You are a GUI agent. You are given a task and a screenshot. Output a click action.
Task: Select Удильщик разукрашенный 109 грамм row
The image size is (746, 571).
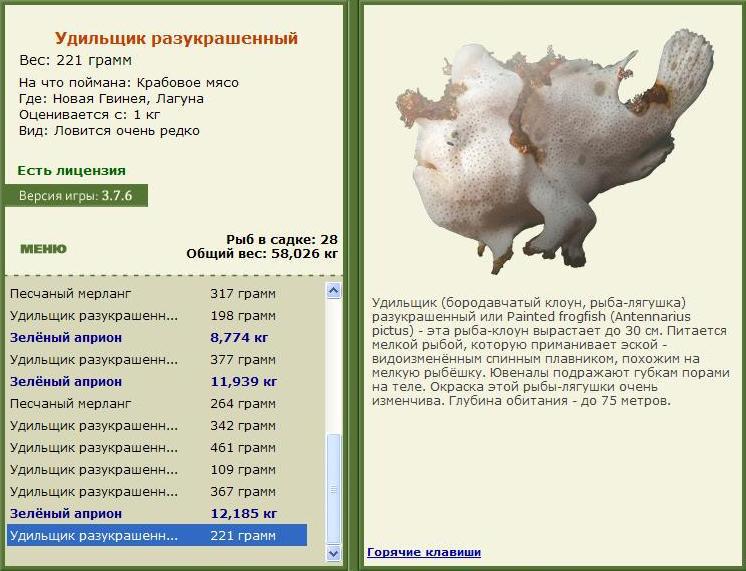click(x=157, y=470)
